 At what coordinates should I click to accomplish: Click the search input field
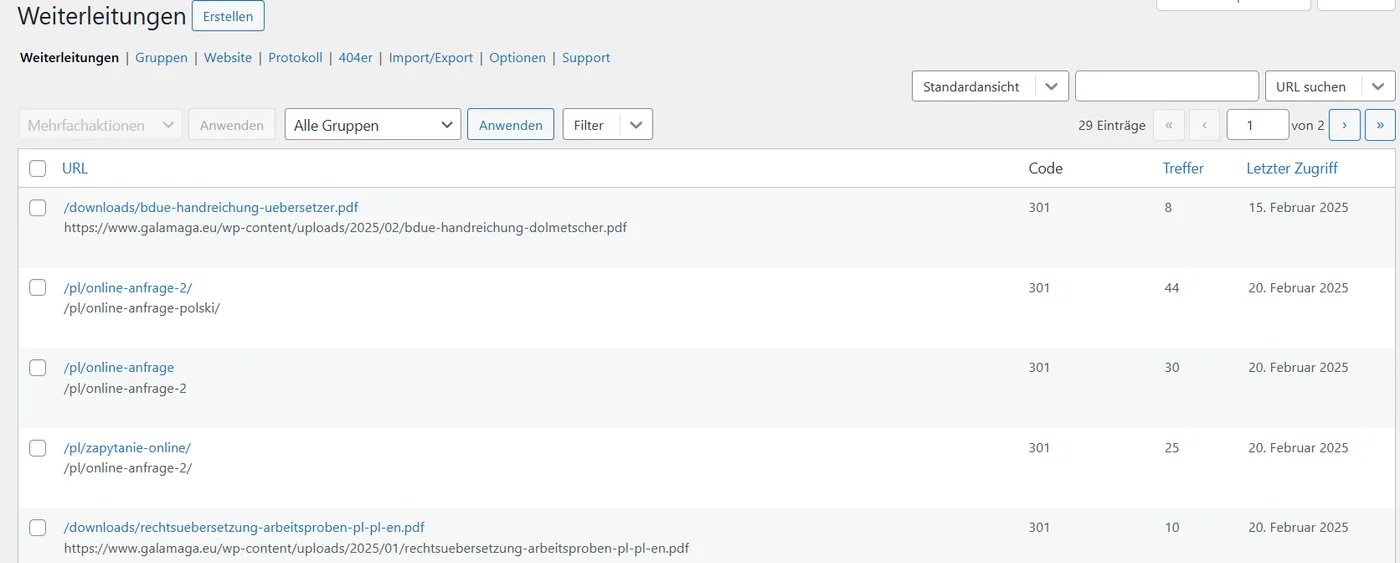(1166, 86)
